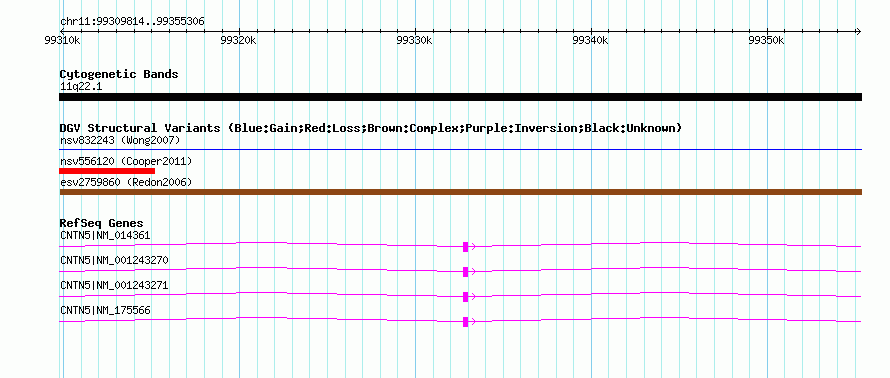Click the ruler's right arrowhead
This screenshot has width=890, height=378.
[x=858, y=31]
